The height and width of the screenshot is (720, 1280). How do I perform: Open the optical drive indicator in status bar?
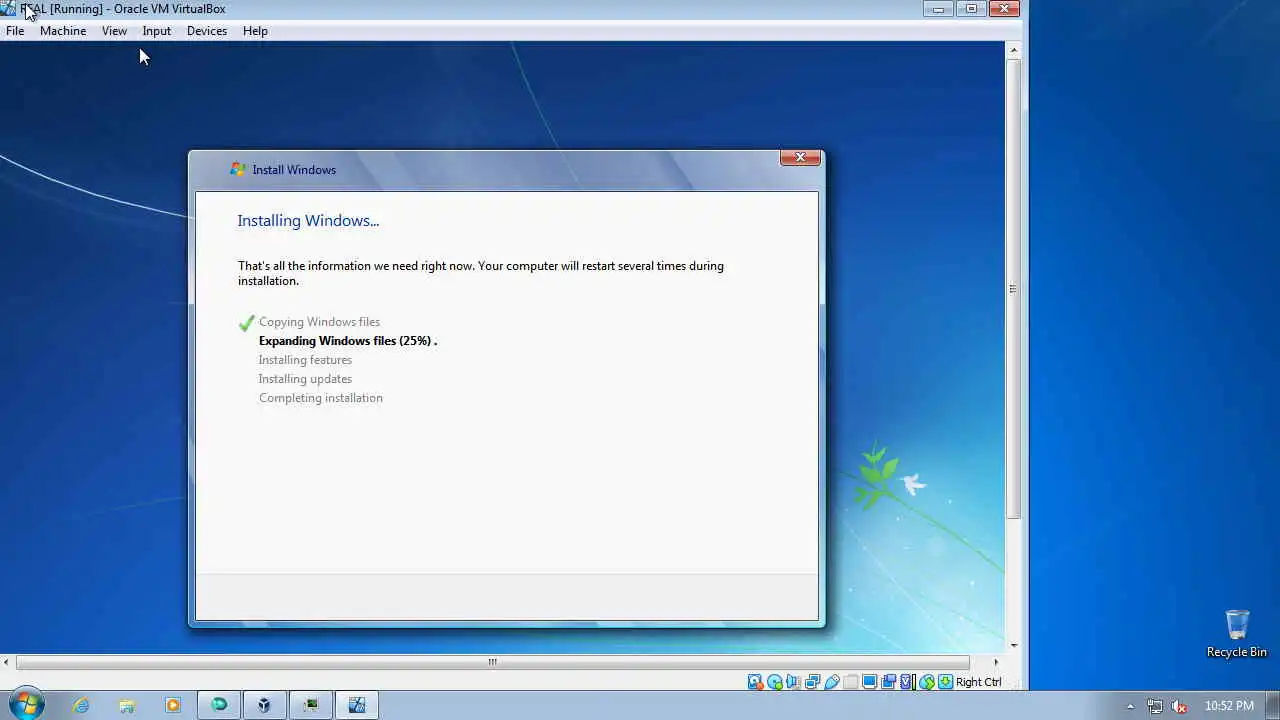click(775, 682)
